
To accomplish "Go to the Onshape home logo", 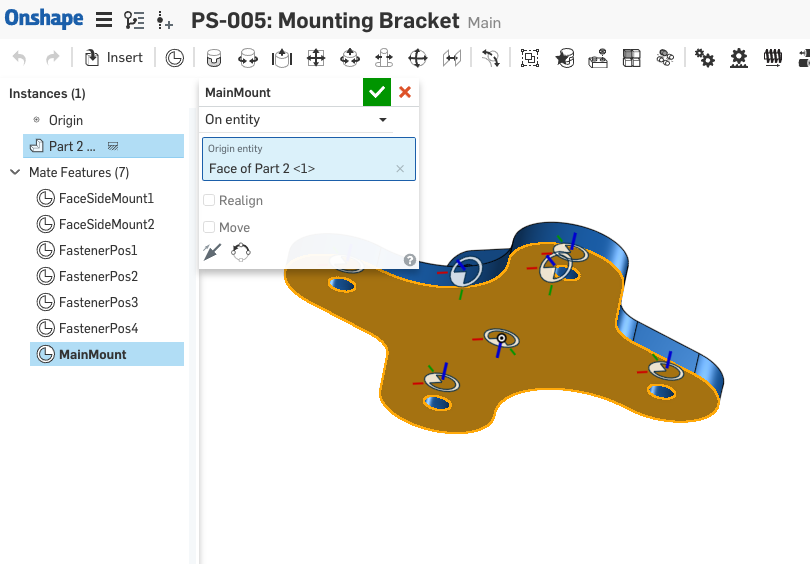I will (x=44, y=19).
